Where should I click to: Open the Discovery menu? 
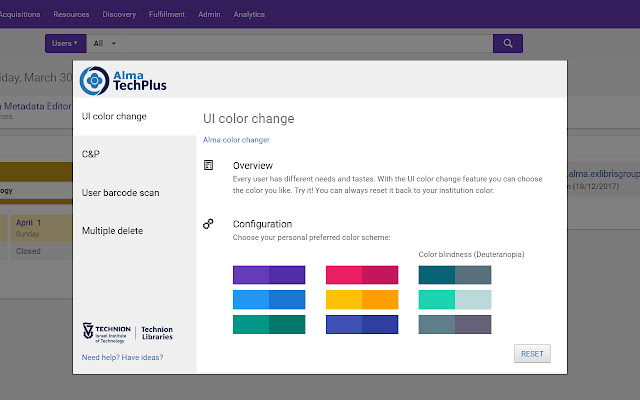119,14
